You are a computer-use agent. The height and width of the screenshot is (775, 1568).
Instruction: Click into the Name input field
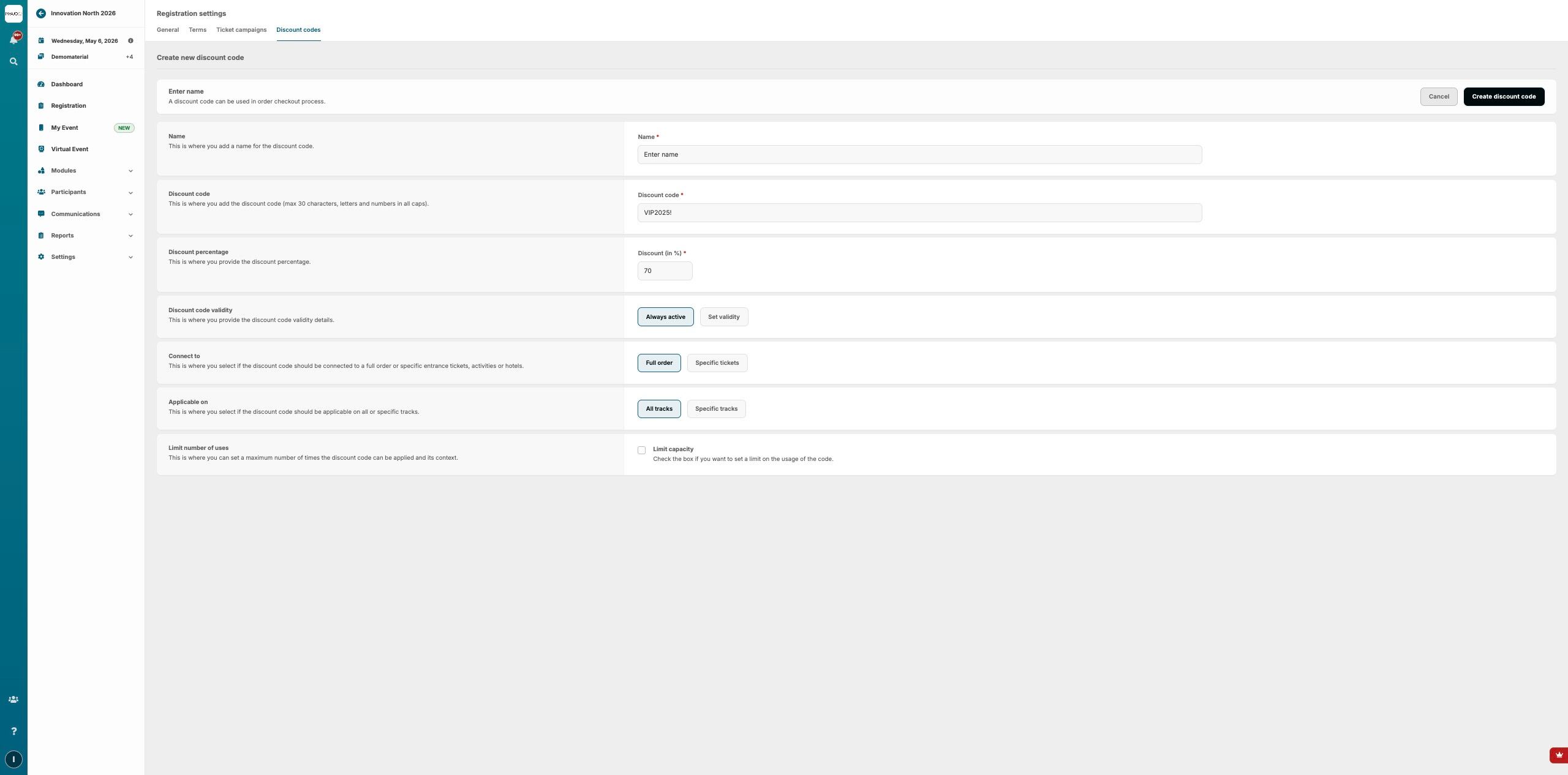coord(919,155)
